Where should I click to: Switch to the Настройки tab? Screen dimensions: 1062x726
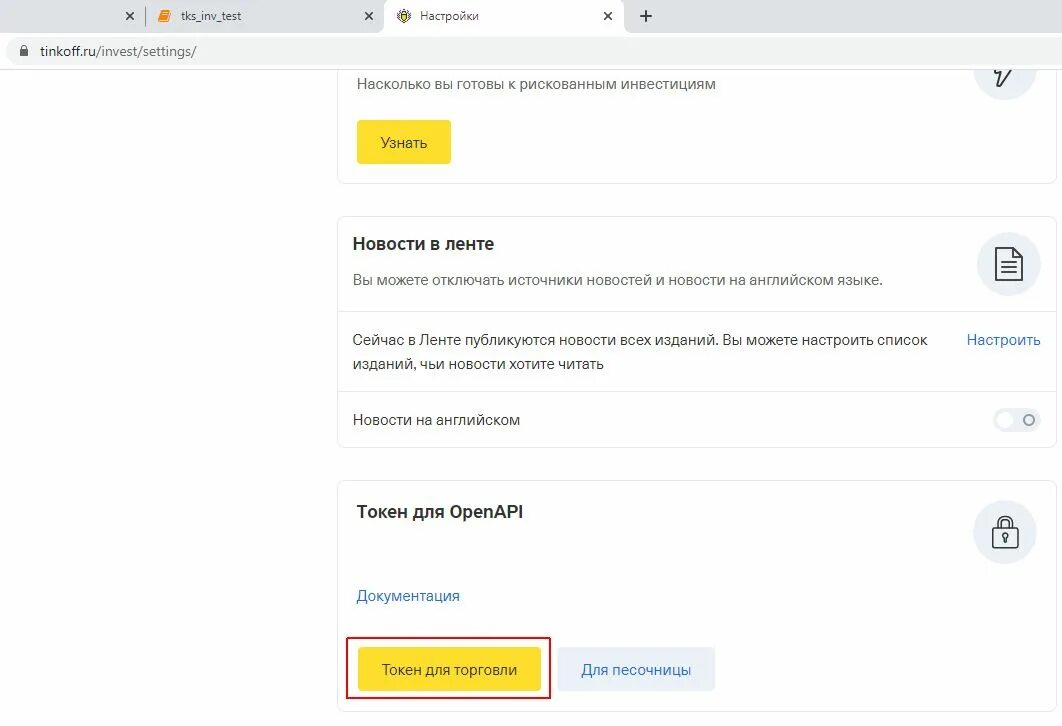point(503,16)
